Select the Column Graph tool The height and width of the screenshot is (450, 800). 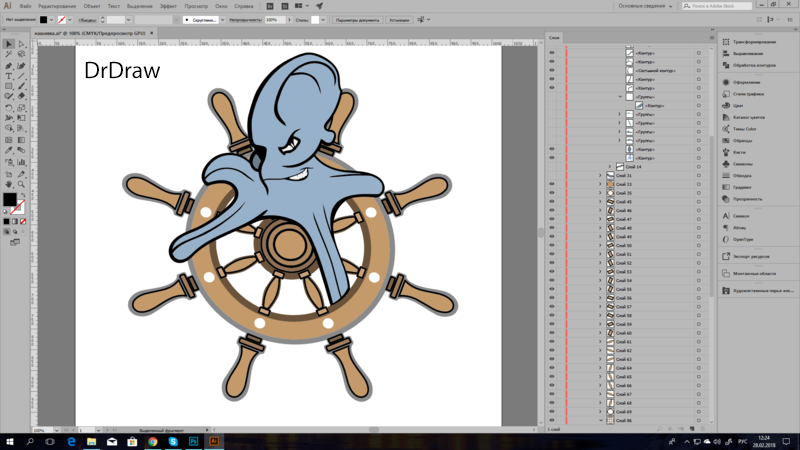[21, 162]
